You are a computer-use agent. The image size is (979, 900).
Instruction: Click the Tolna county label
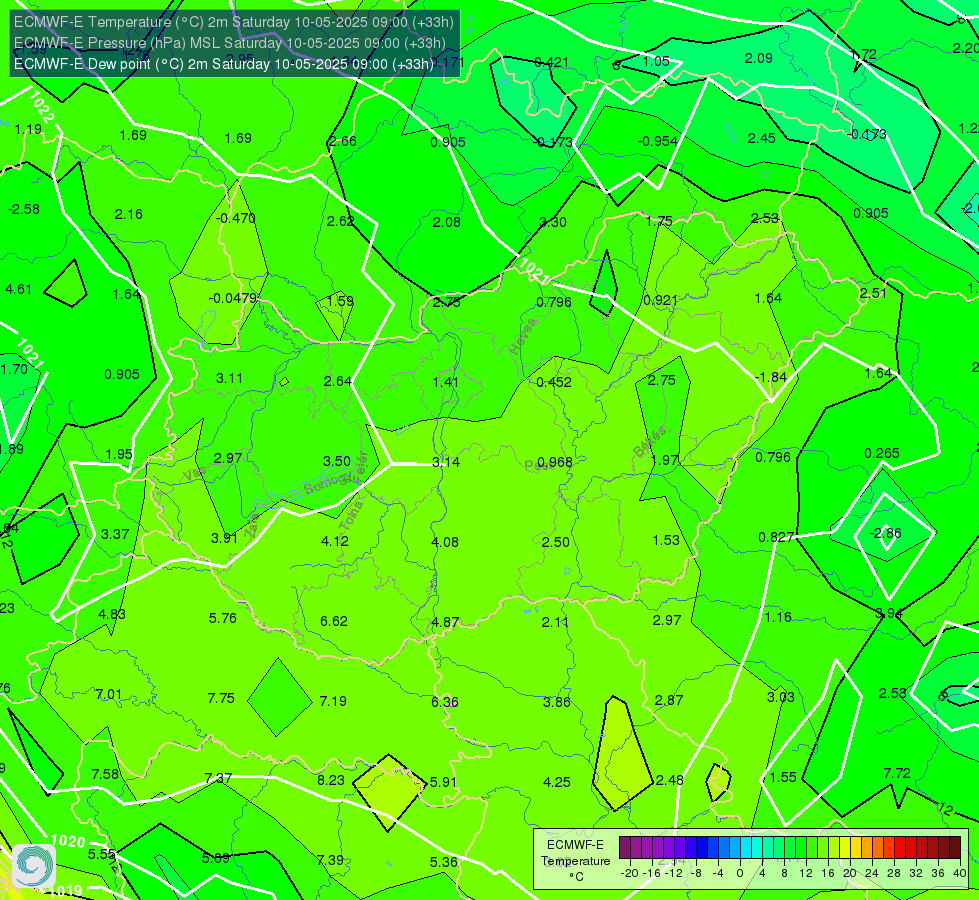(352, 517)
